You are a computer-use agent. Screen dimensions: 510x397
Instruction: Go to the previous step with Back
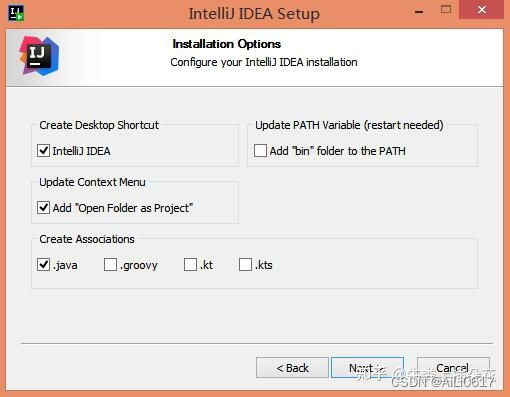coord(292,368)
